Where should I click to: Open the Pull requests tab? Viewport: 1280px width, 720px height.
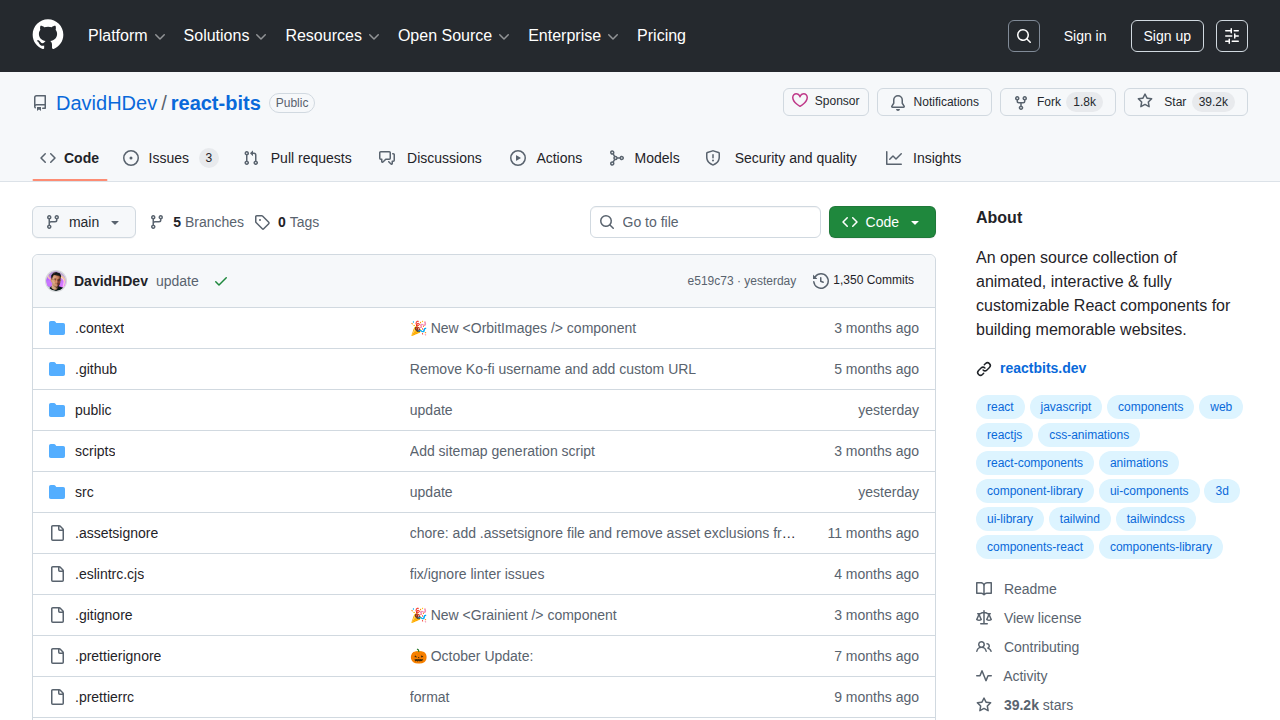[298, 158]
